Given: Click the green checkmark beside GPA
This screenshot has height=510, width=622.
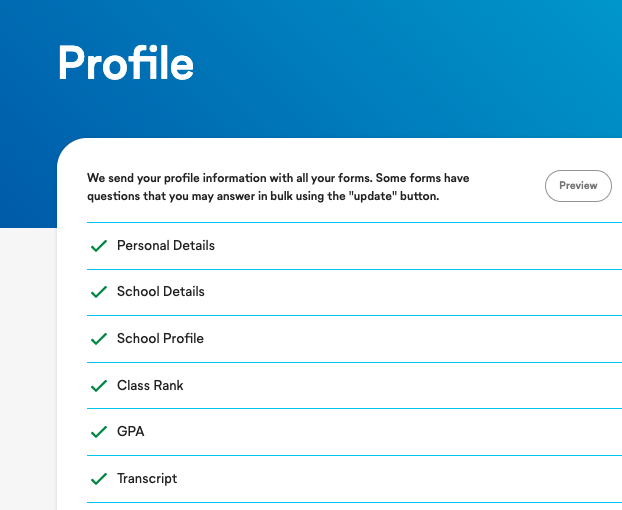Looking at the screenshot, I should point(99,431).
